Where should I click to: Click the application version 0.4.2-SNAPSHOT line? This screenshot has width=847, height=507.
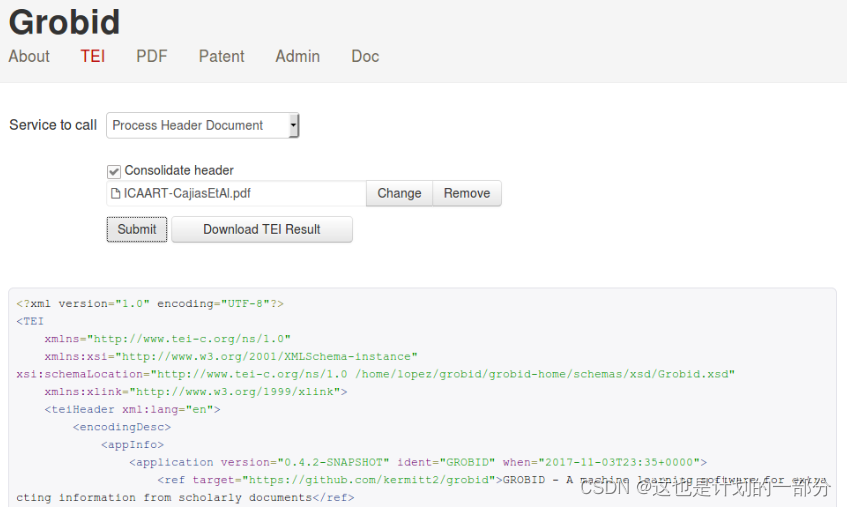(418, 462)
